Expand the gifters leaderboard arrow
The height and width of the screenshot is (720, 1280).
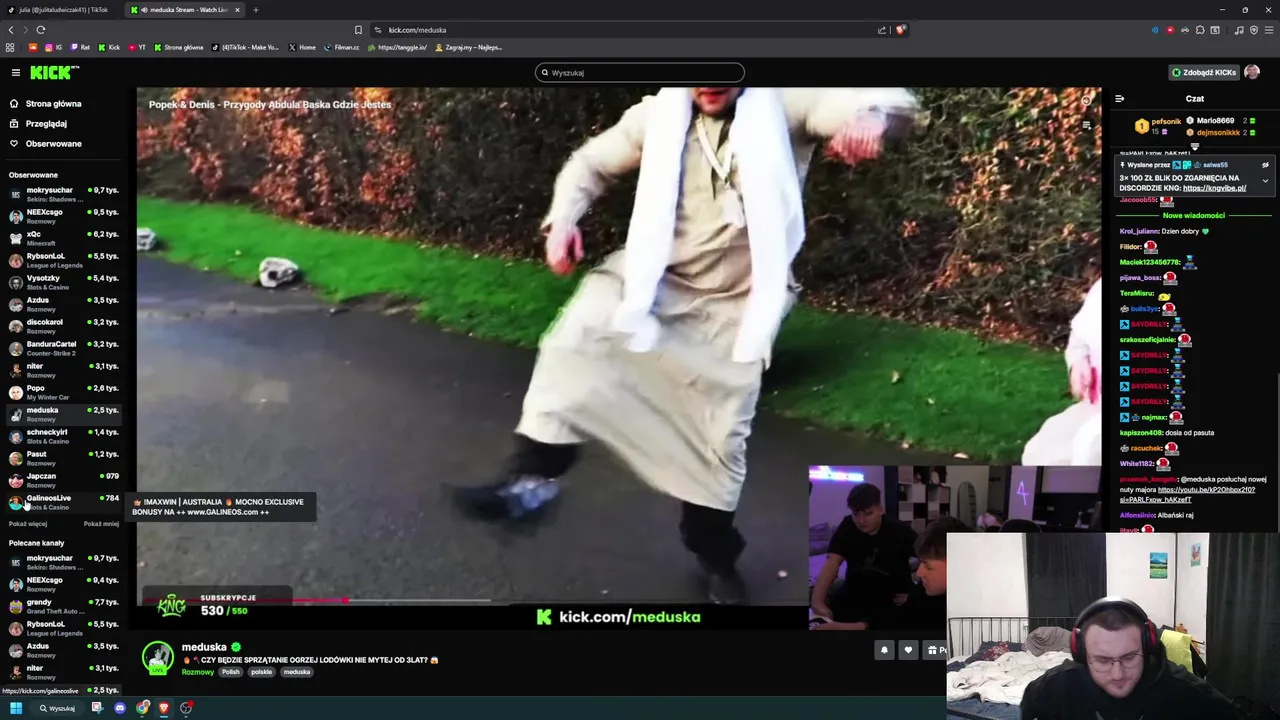tap(1194, 147)
